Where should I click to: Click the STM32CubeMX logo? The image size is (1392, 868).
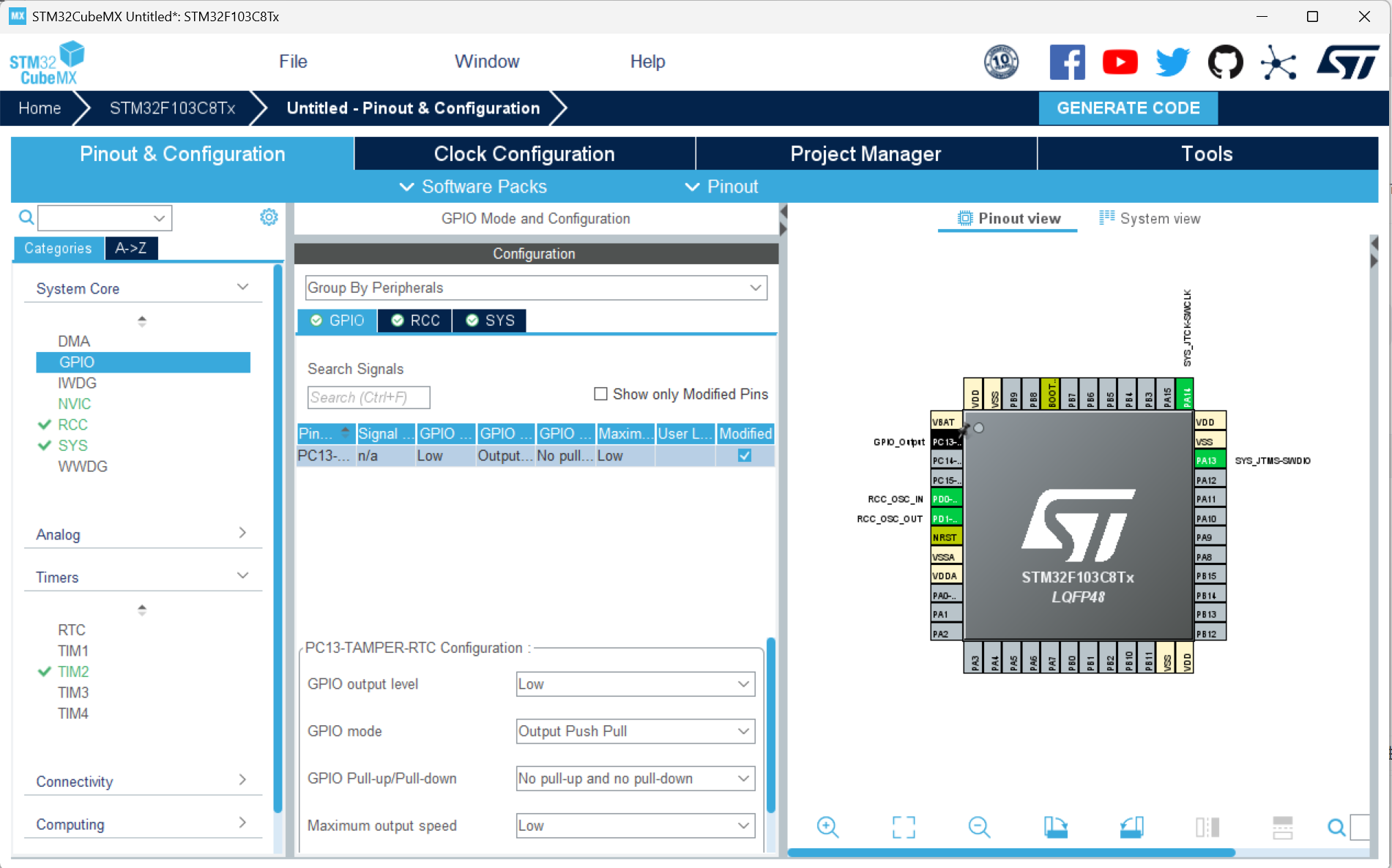click(x=47, y=63)
